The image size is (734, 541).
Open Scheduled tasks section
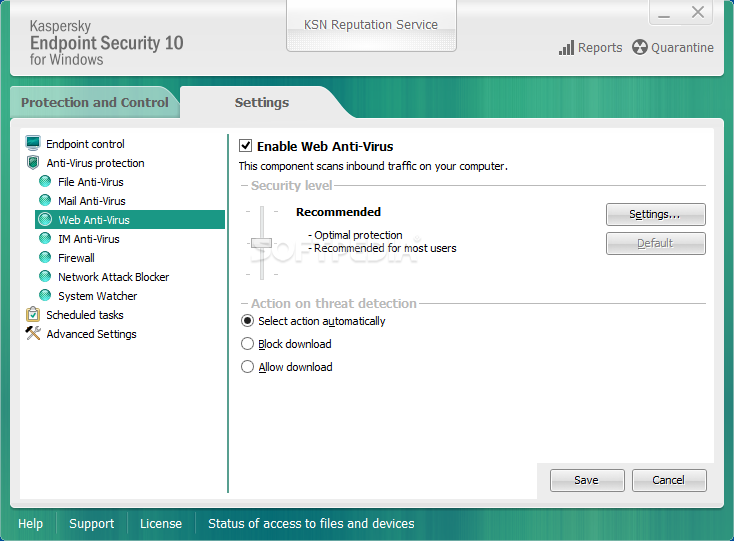(x=85, y=315)
